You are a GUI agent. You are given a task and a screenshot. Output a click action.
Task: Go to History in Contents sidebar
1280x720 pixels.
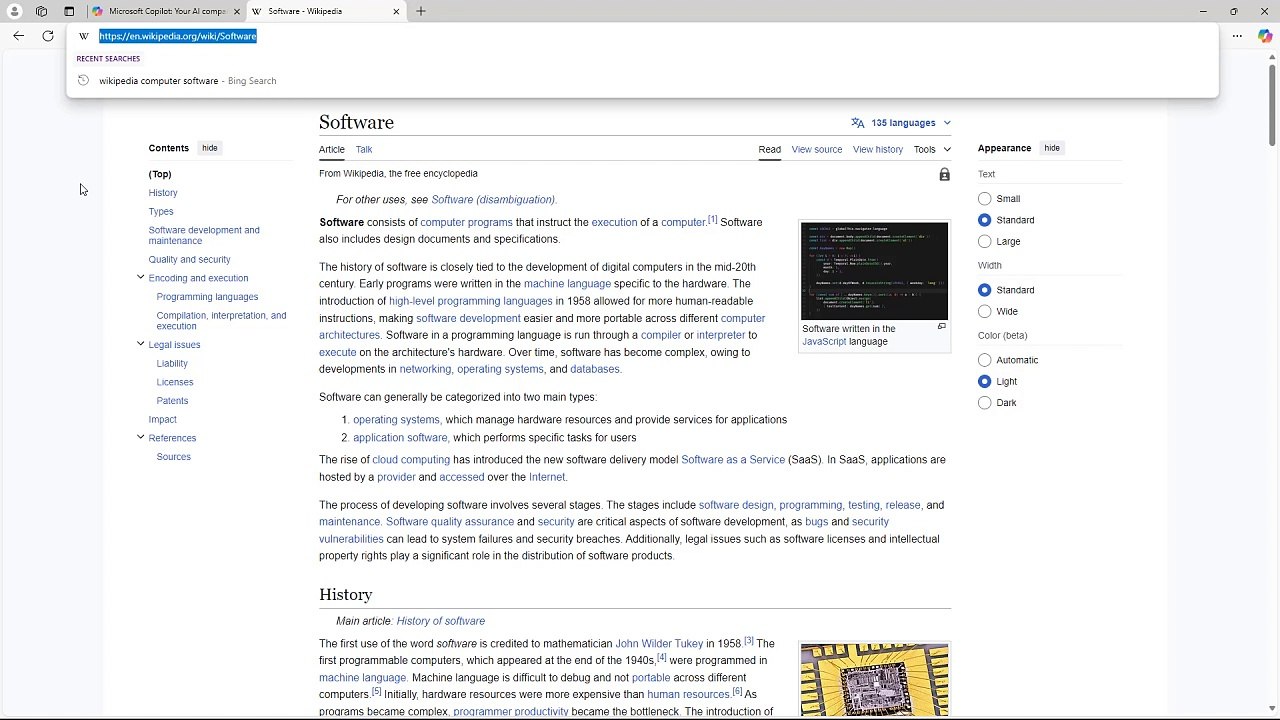point(163,193)
